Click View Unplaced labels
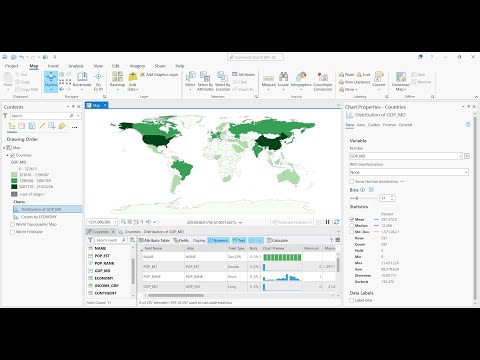Screen dimensions: 480x360 [x=354, y=82]
